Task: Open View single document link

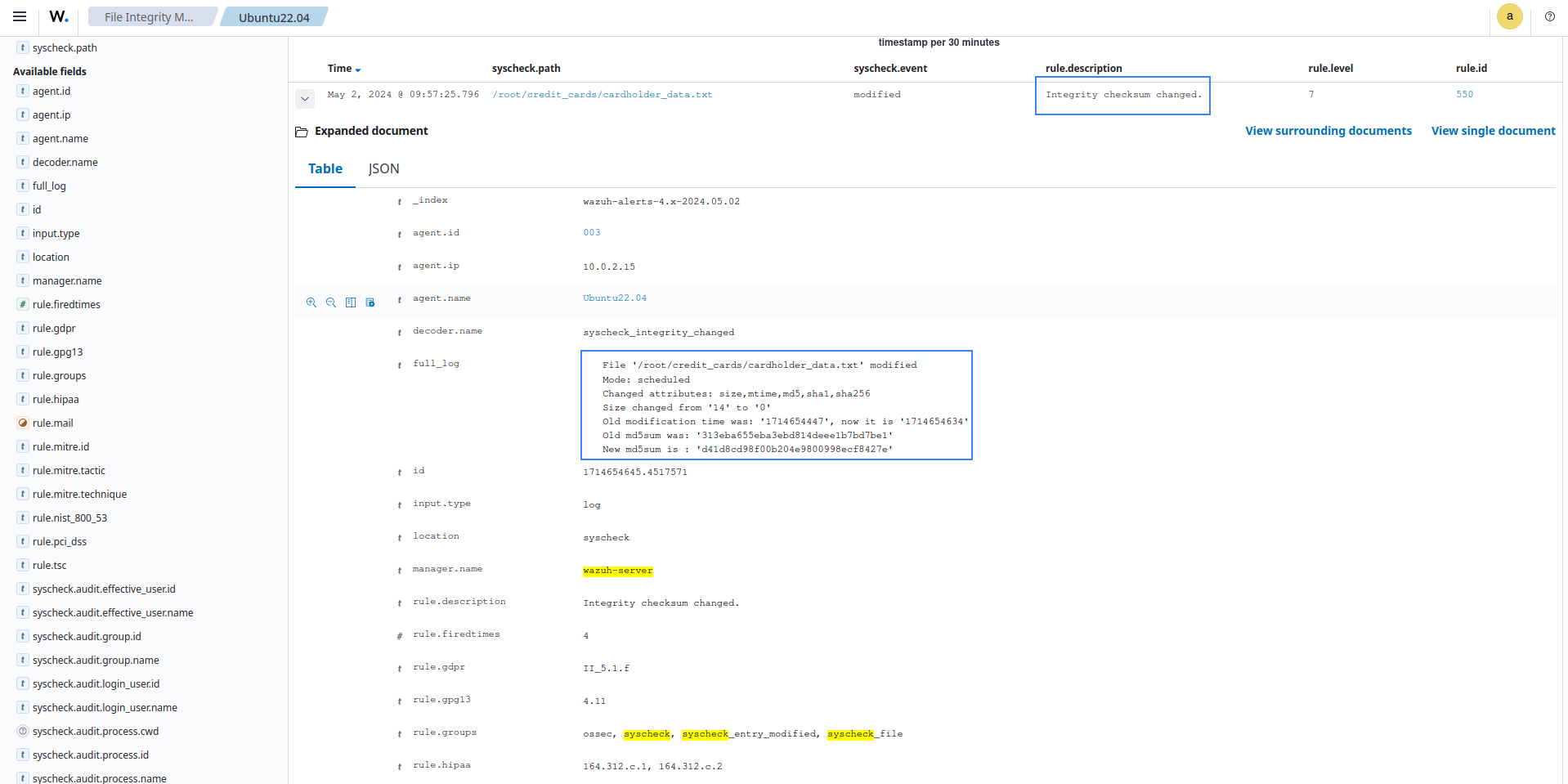Action: click(1493, 131)
